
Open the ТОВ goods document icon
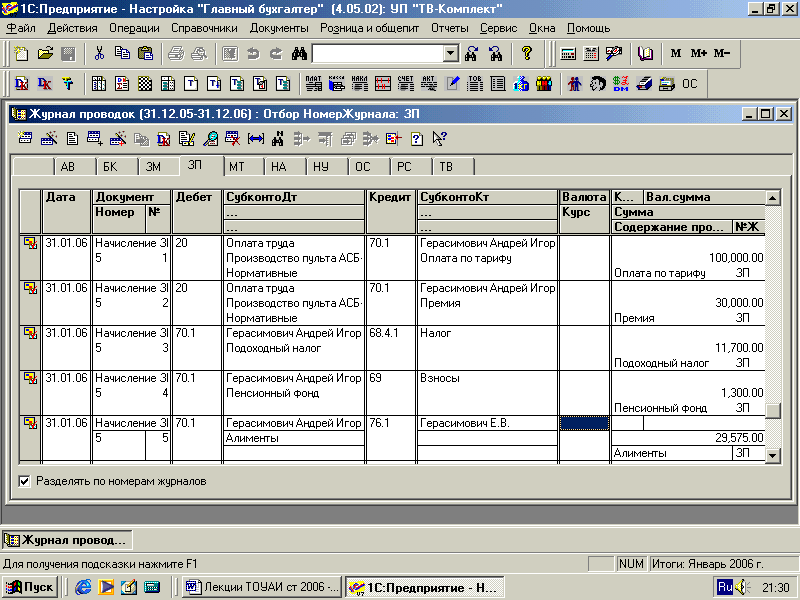coord(475,84)
